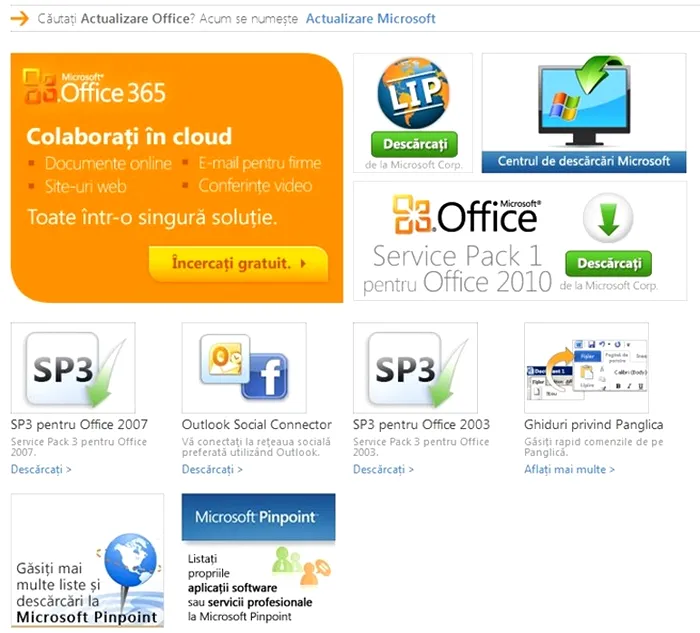Click Descărcați link under SP3 Office 2003
700x633 pixels.
click(383, 470)
